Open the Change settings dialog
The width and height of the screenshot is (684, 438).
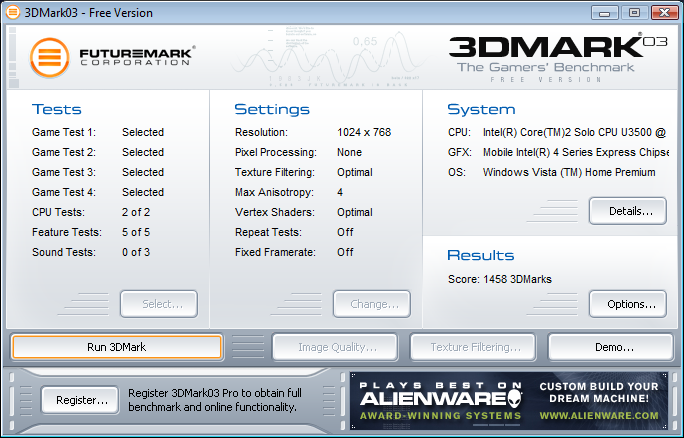372,304
